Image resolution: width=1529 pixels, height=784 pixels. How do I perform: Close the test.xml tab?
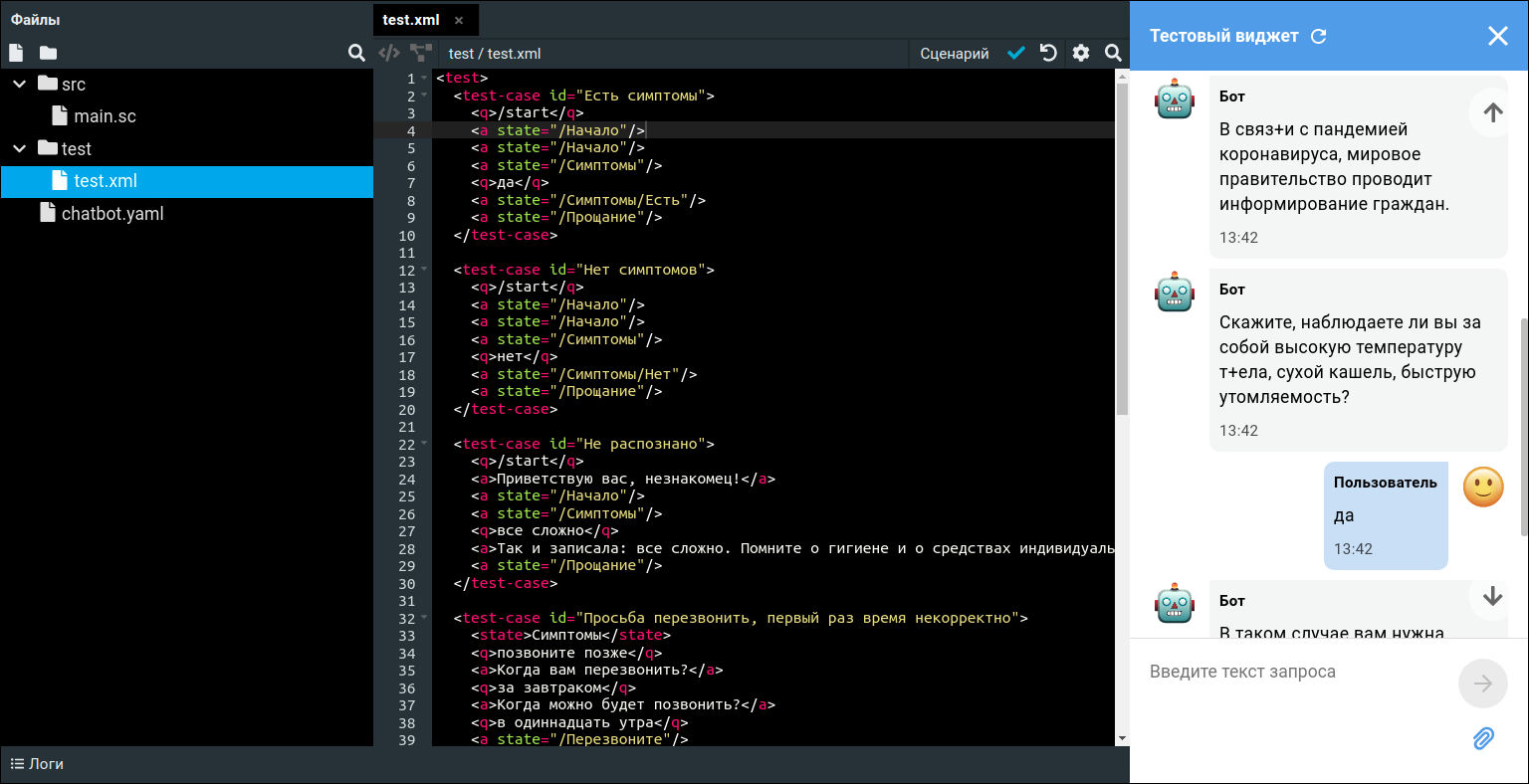459,20
